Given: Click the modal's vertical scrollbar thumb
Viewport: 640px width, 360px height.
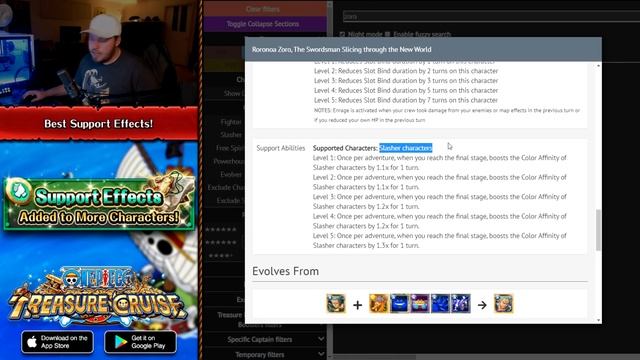Looking at the screenshot, I should pyautogui.click(x=598, y=230).
